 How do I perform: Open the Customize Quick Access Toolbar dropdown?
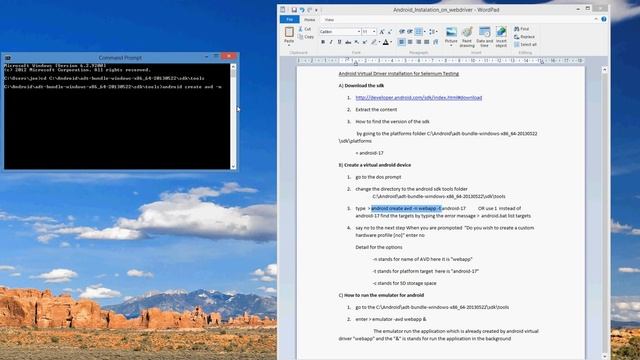pyautogui.click(x=316, y=10)
